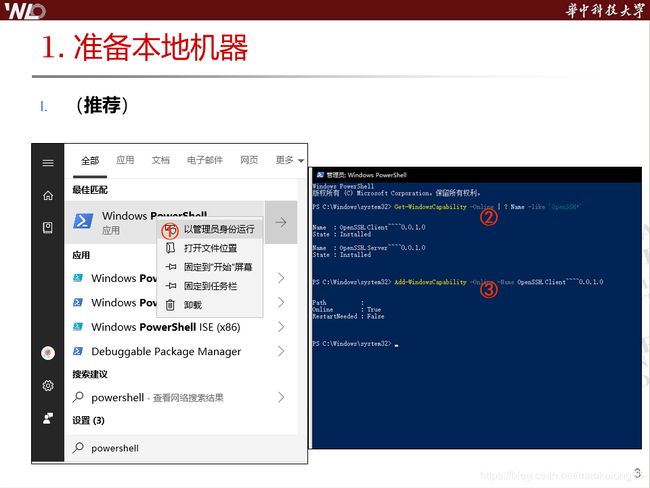Click the search icon beside the powershell web suggestion
The image size is (650, 488).
(78, 397)
